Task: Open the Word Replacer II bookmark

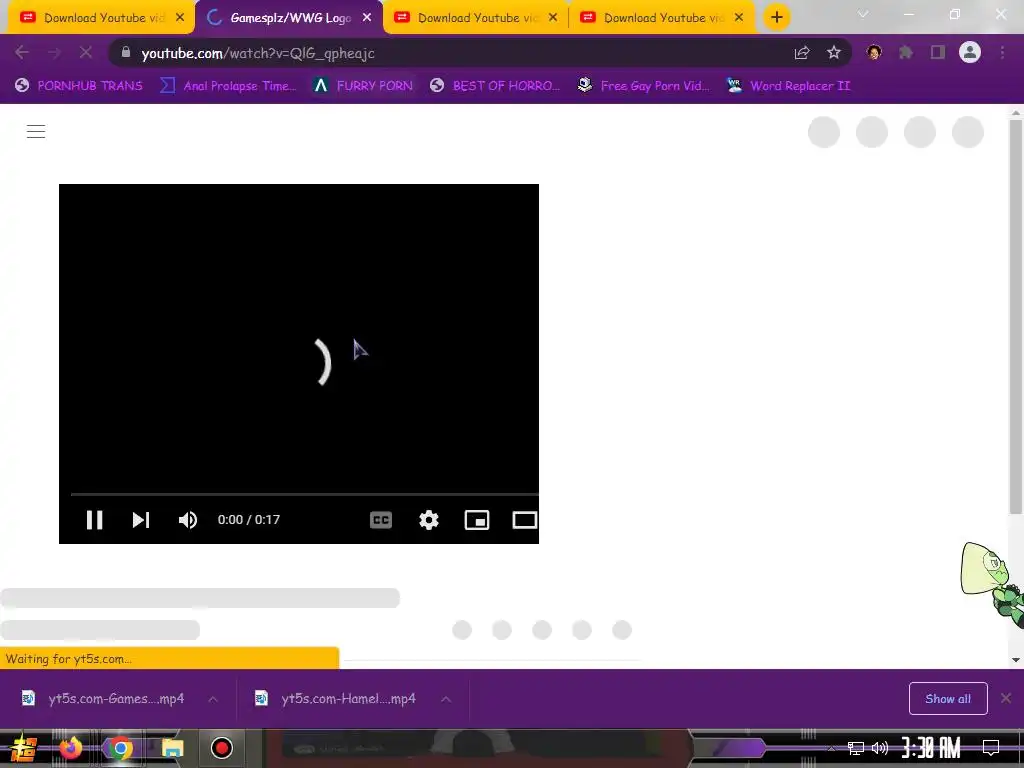Action: [x=788, y=86]
